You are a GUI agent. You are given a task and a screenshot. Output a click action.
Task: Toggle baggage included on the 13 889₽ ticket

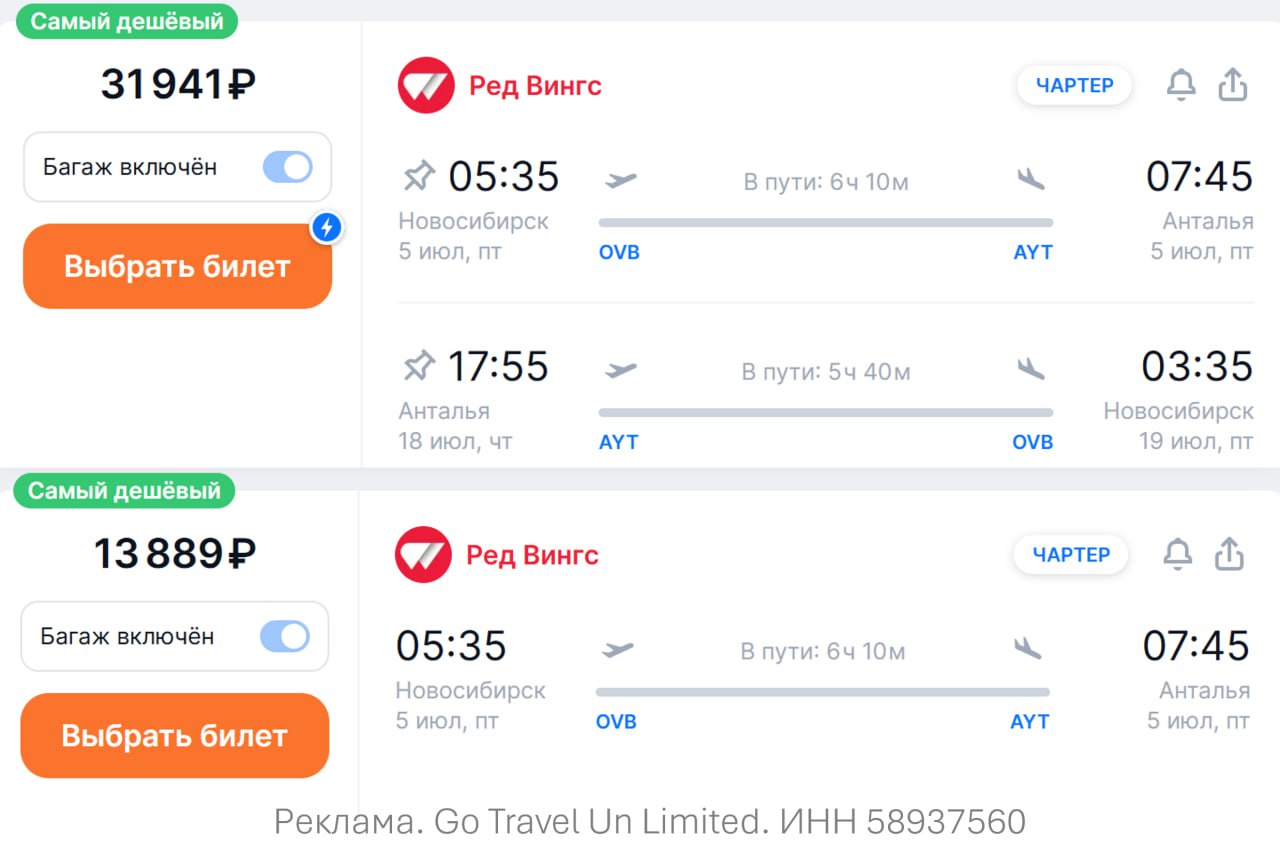click(285, 636)
